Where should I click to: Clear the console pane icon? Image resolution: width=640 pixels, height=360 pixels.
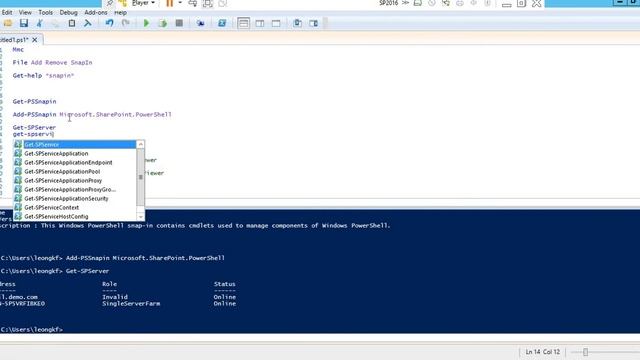[88, 23]
